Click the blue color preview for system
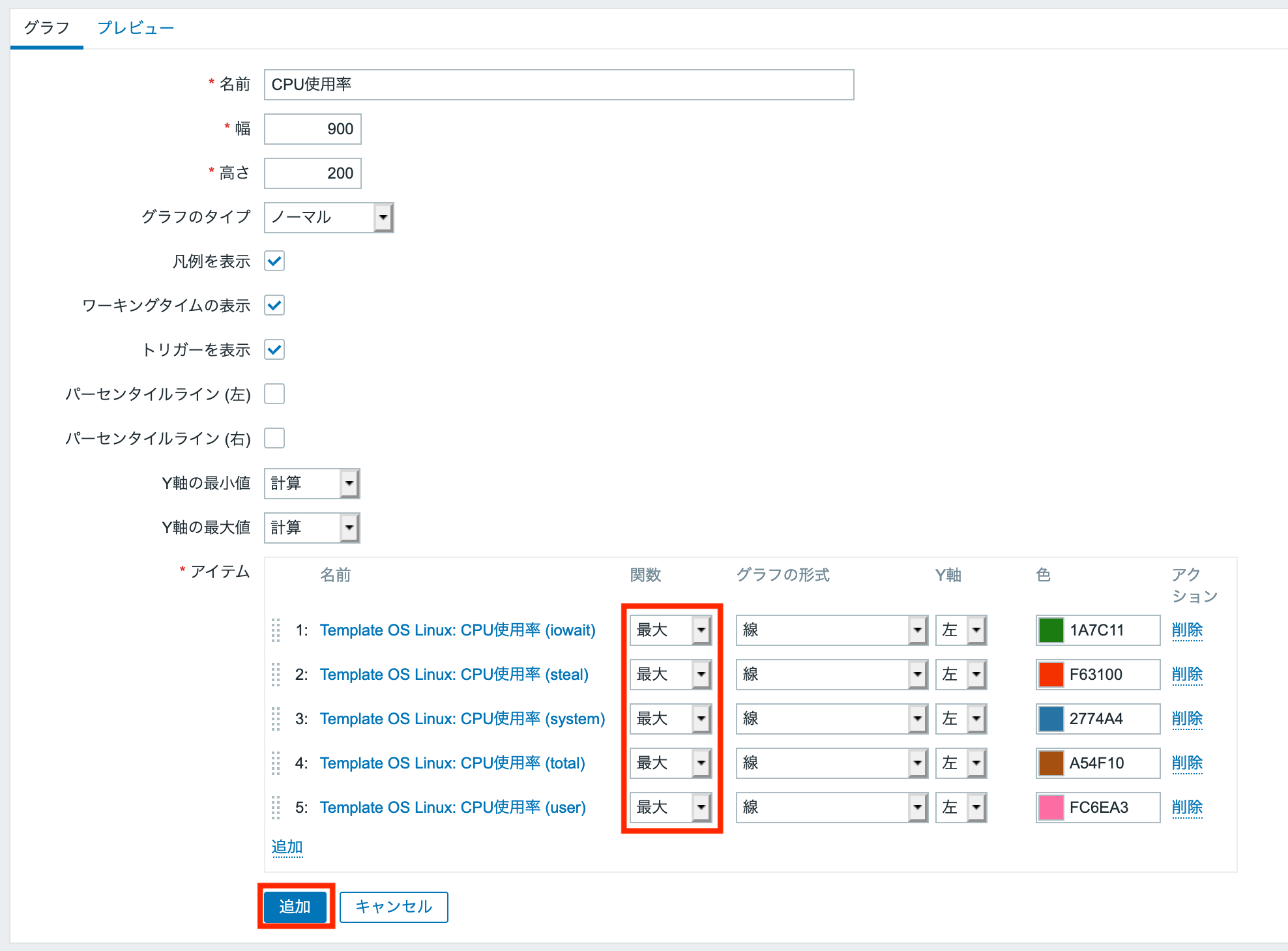Viewport: 1288px width, 951px height. (1051, 718)
